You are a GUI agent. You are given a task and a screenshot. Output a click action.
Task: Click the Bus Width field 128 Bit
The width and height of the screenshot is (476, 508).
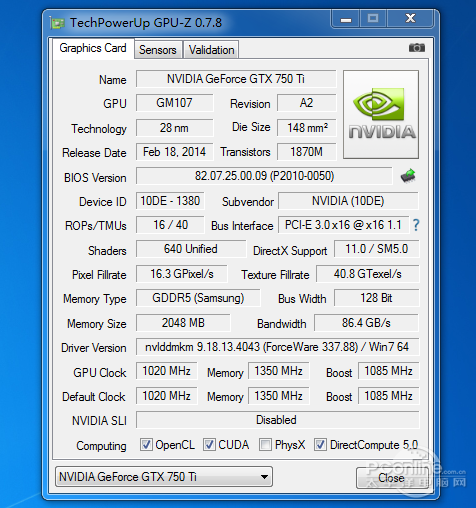pyautogui.click(x=377, y=298)
